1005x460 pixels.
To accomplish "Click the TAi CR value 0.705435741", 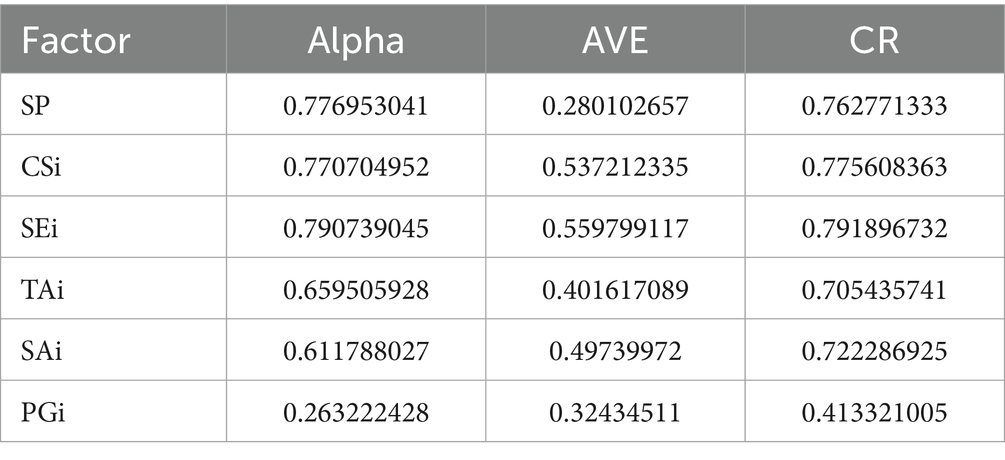I will [875, 291].
